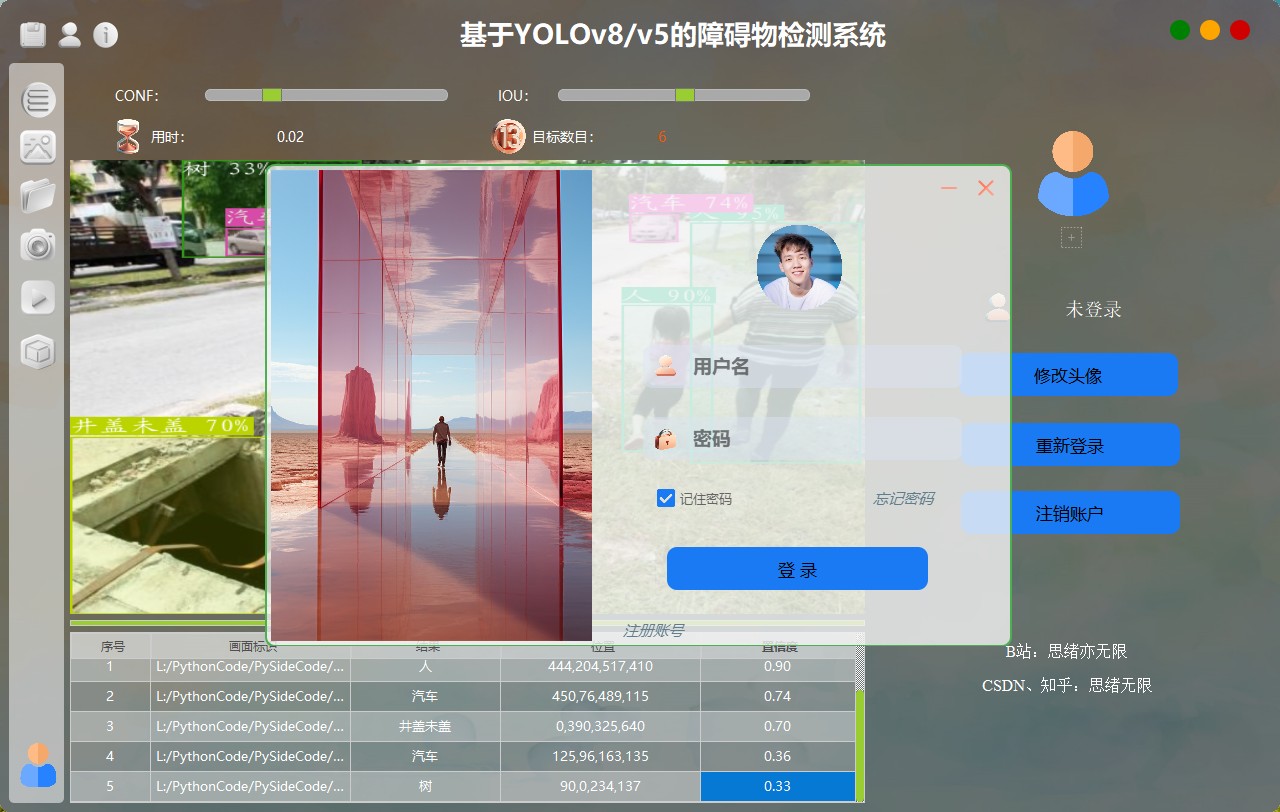Click the 未登录 status text
The image size is (1280, 812).
tap(1094, 309)
